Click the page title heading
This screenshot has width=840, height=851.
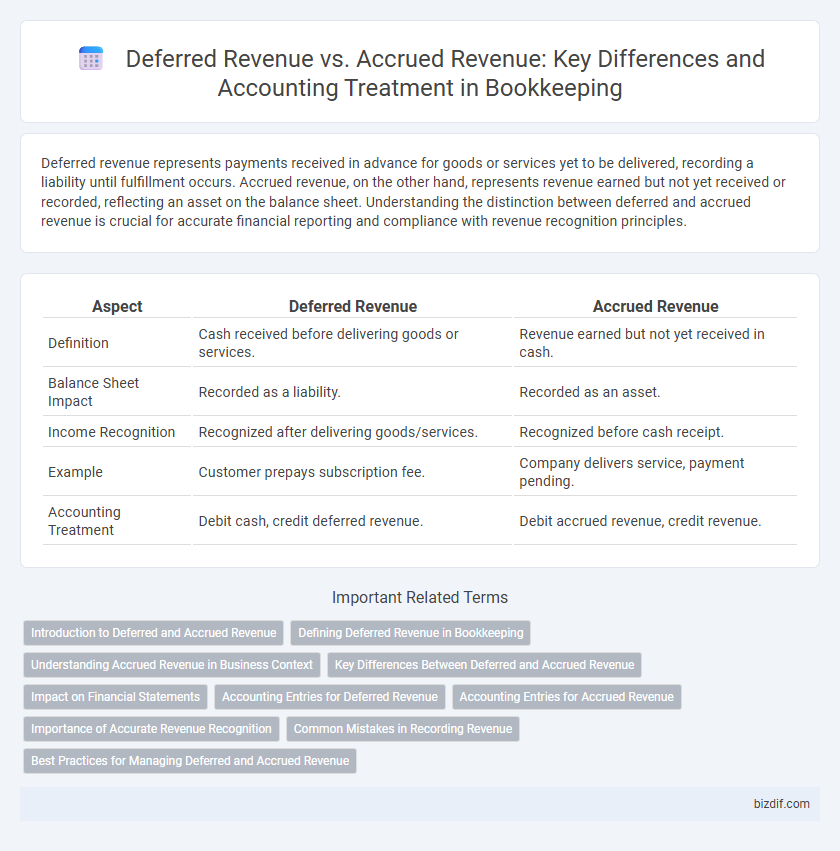click(x=445, y=73)
